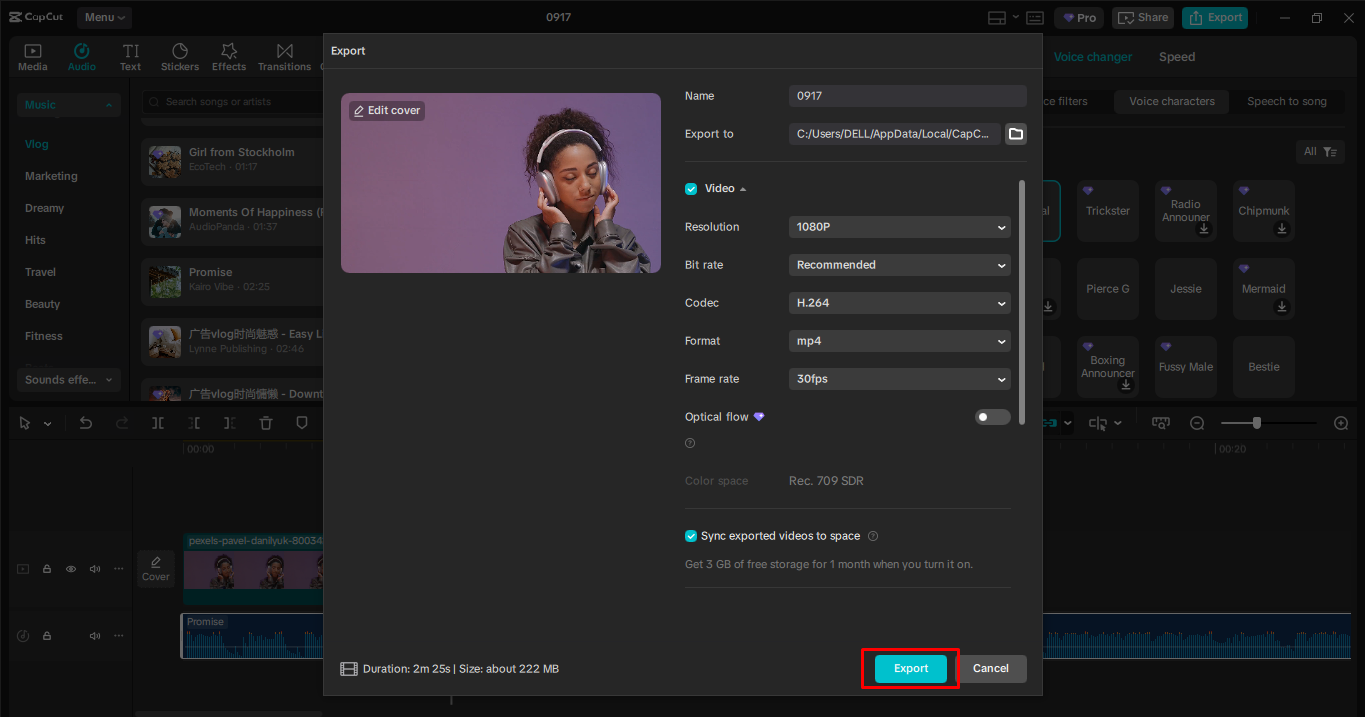Click the undo arrow in timeline toolbar
The image size is (1365, 717).
[86, 423]
